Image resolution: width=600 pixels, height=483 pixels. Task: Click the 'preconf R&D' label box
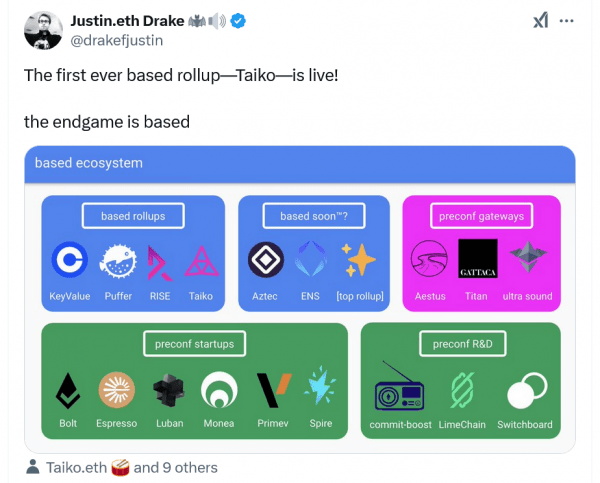click(x=462, y=344)
